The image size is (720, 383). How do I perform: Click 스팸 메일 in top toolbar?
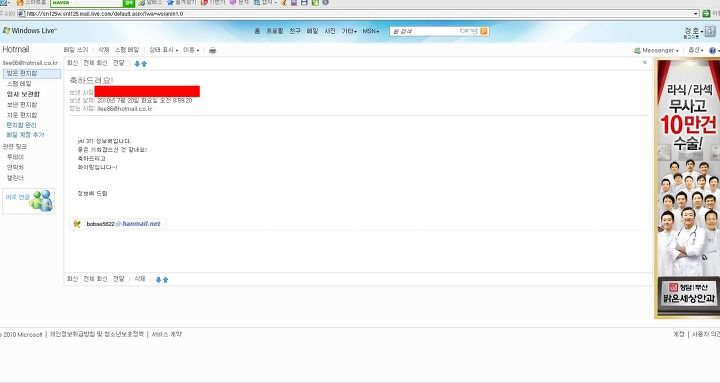(127, 50)
